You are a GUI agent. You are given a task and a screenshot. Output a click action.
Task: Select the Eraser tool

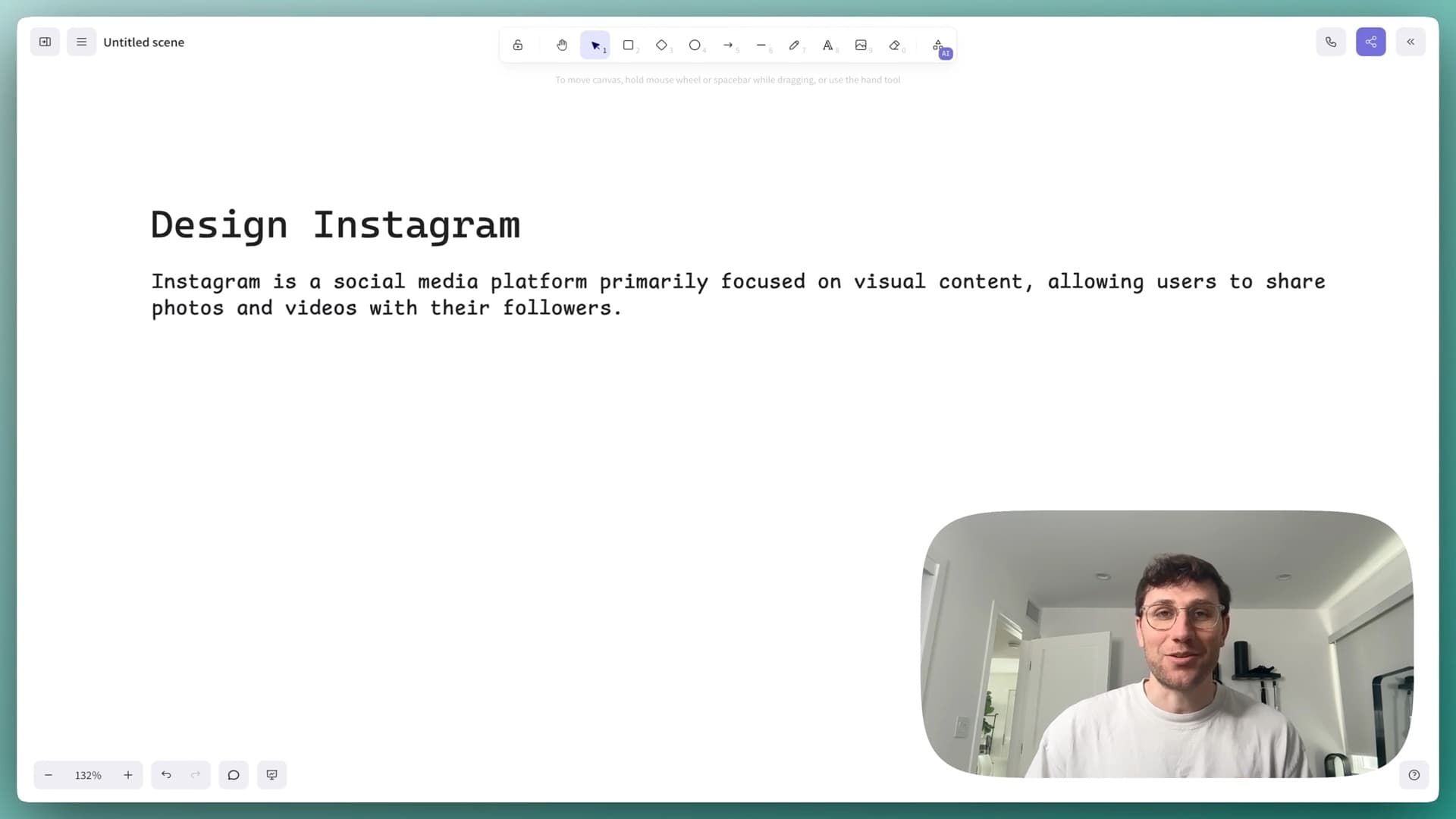point(895,45)
